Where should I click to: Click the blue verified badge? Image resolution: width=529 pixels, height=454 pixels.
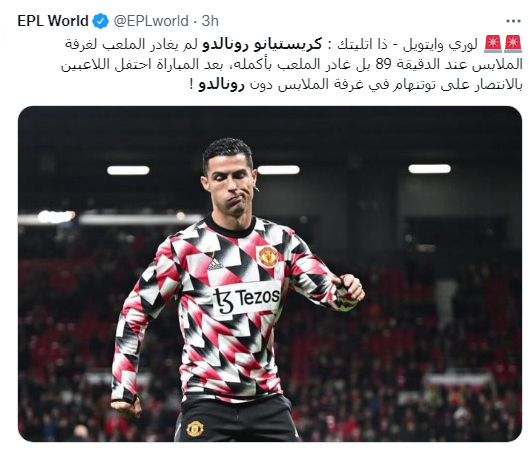[x=100, y=21]
